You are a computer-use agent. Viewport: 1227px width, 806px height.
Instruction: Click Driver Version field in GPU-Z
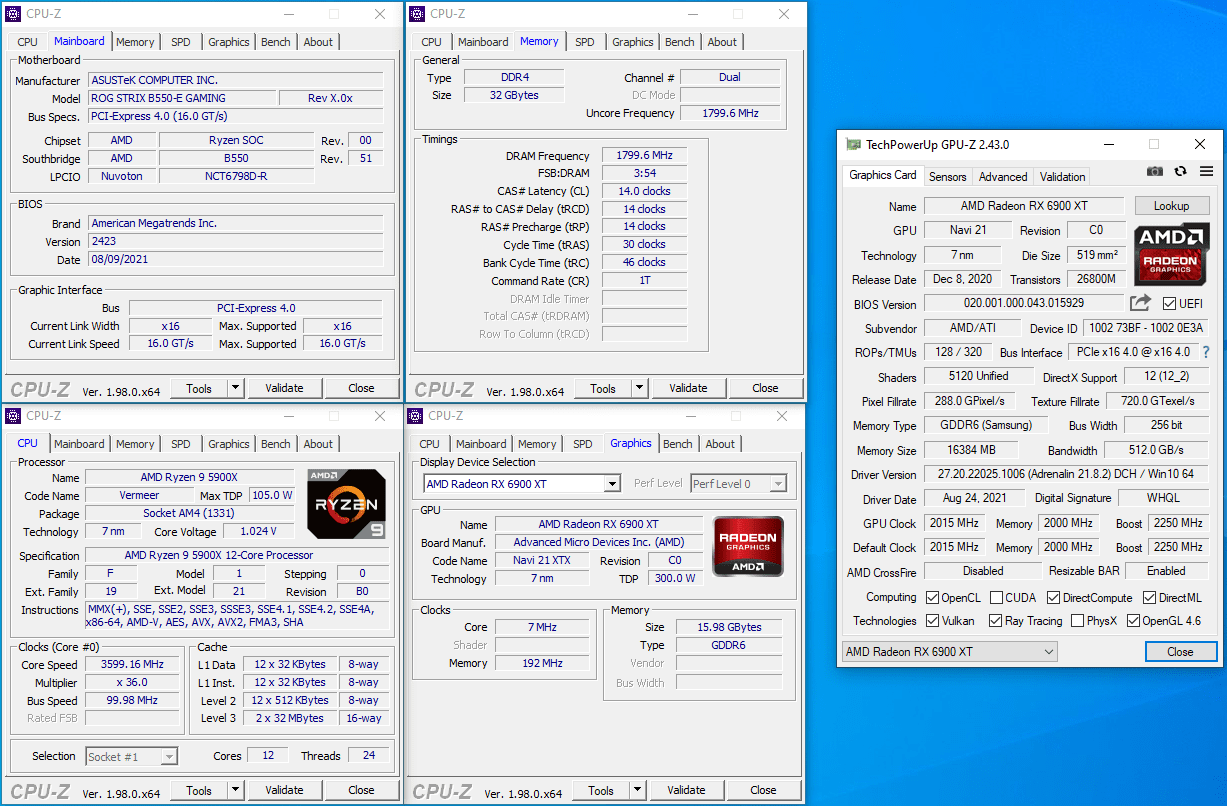point(1067,474)
